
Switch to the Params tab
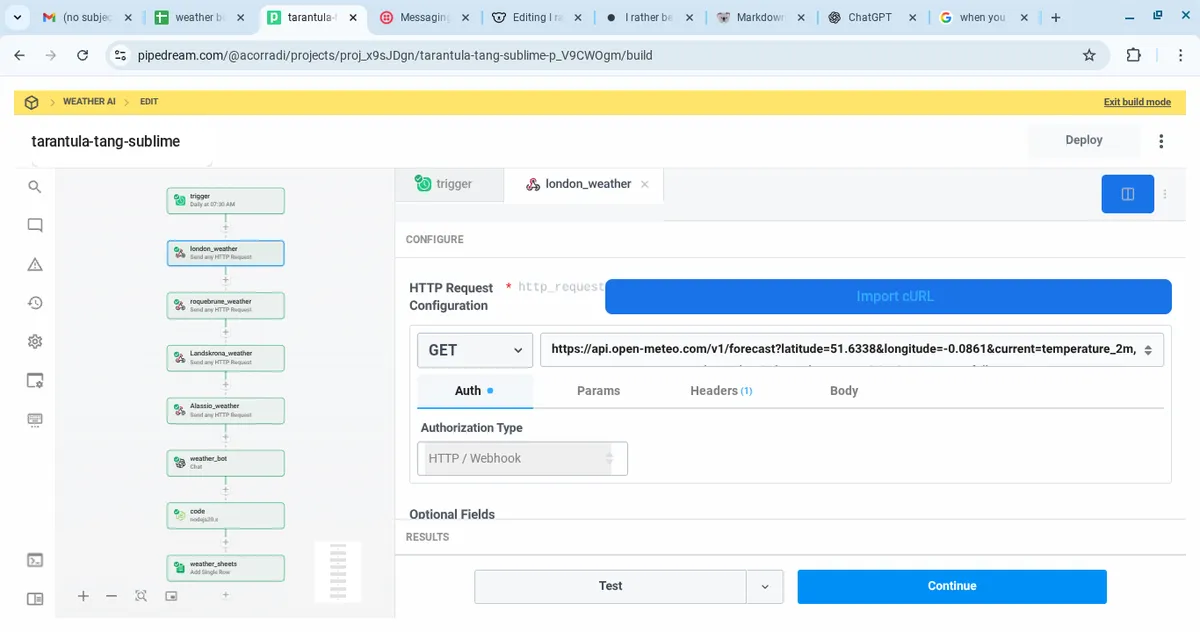[598, 391]
